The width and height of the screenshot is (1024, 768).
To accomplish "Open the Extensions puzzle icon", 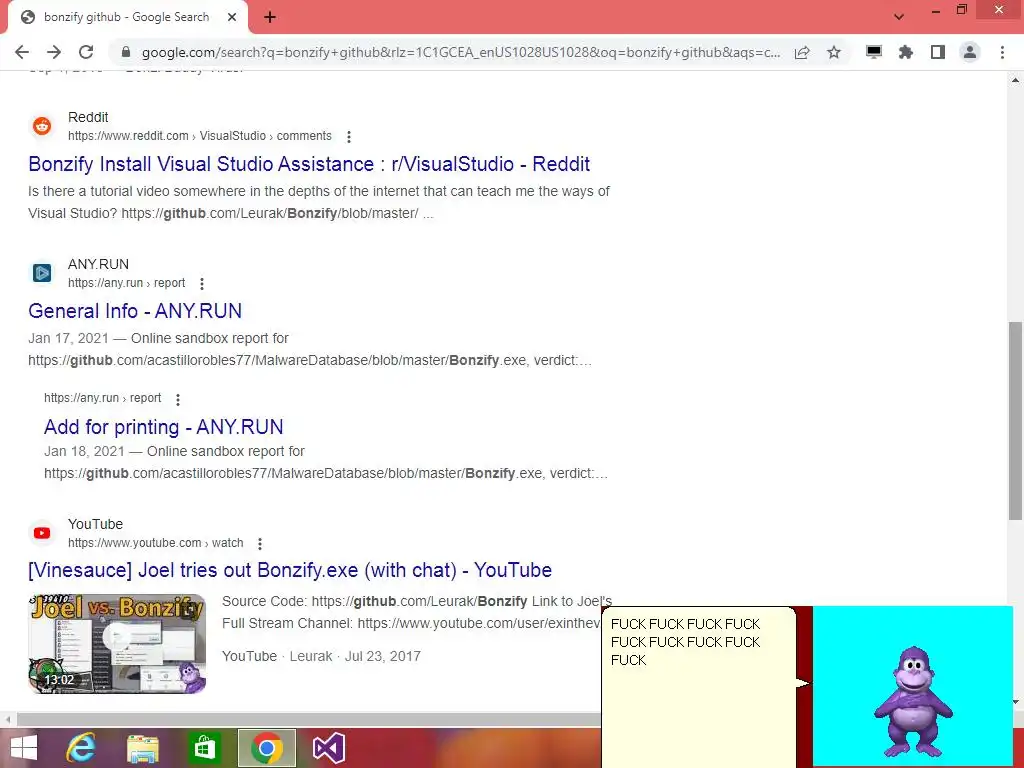I will click(906, 52).
